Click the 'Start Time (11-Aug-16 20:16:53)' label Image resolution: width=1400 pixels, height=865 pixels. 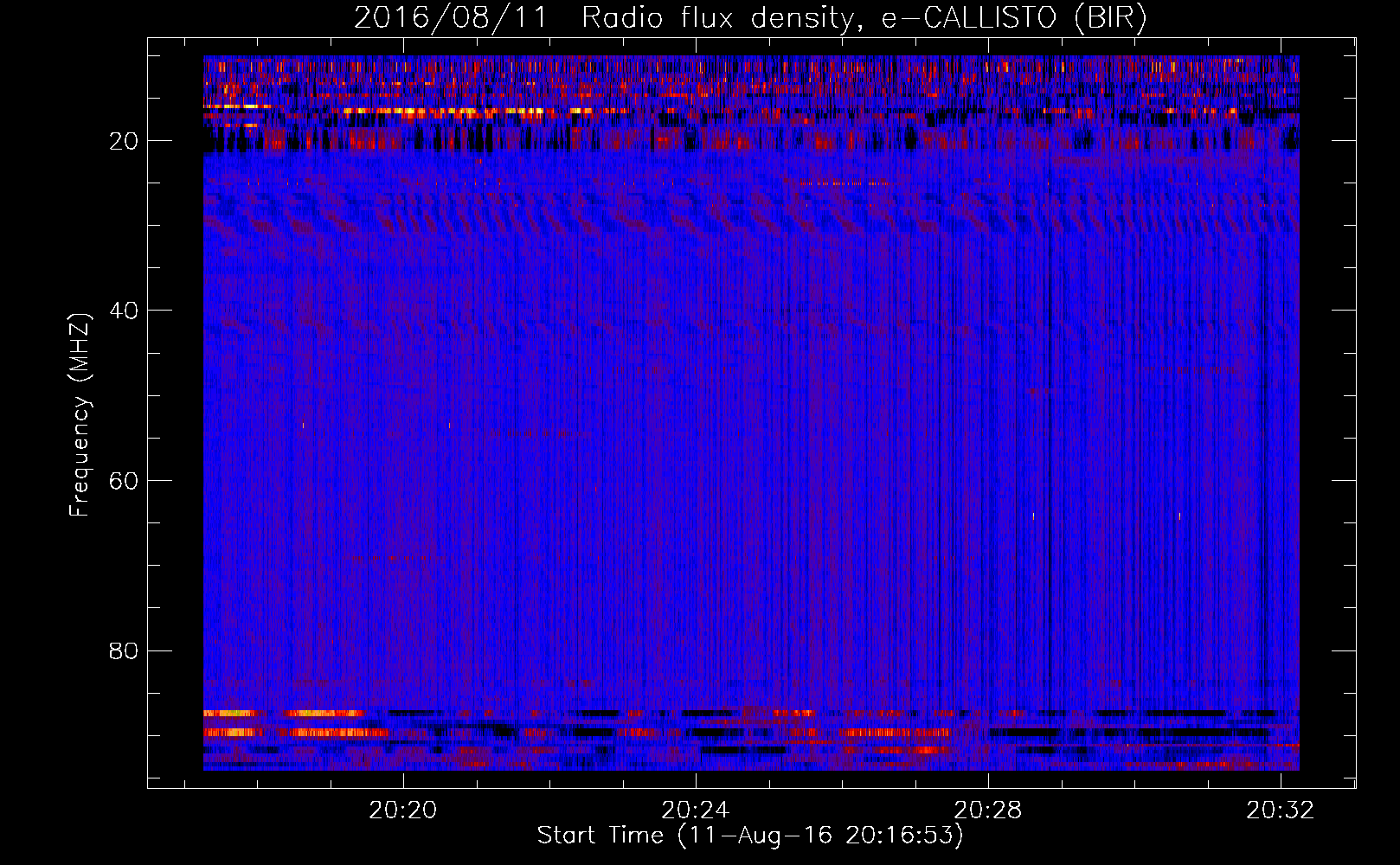pyautogui.click(x=750, y=836)
